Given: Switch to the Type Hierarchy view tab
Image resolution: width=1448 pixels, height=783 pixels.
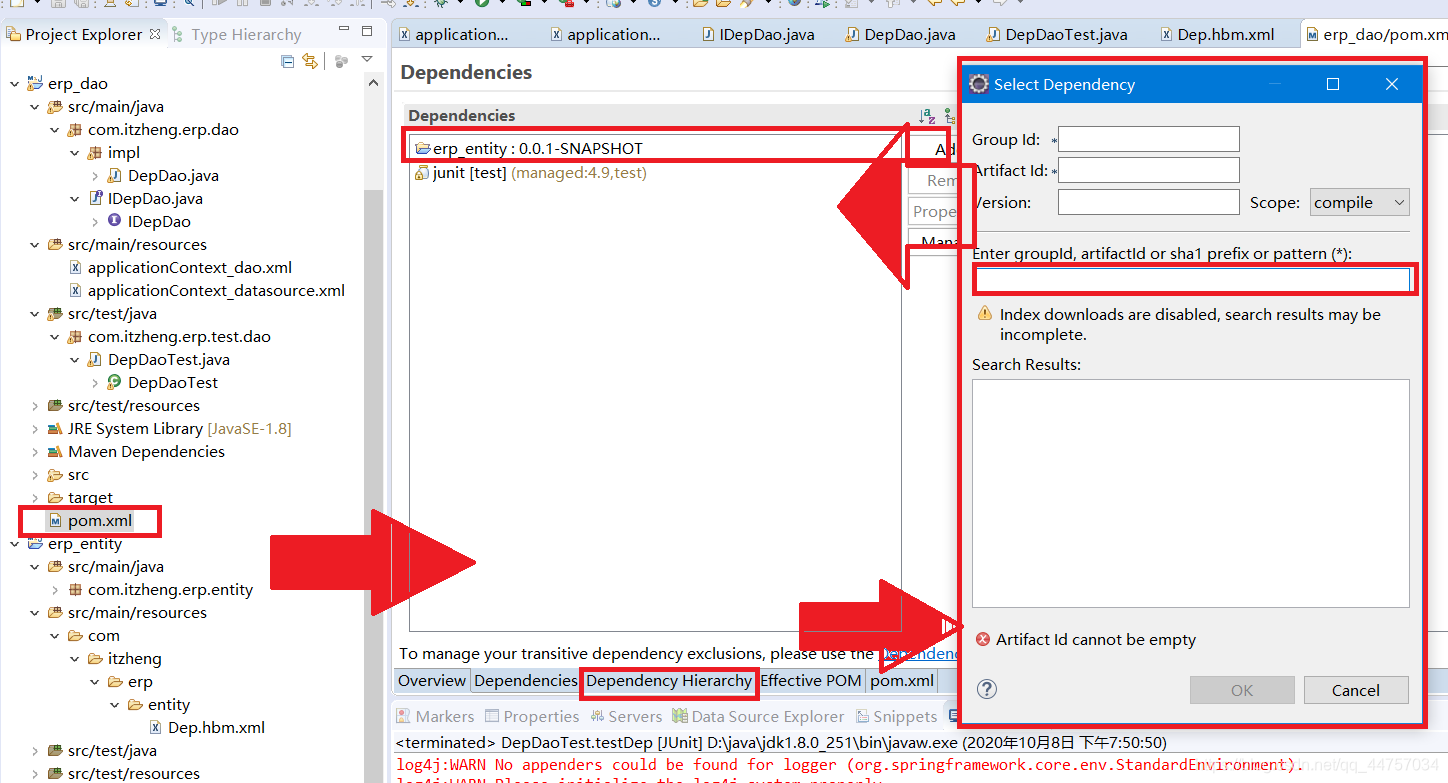Looking at the screenshot, I should pos(236,34).
